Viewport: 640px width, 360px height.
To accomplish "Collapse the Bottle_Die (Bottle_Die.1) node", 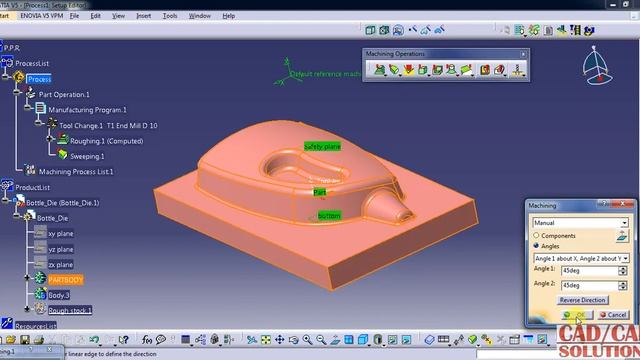I will [5, 200].
